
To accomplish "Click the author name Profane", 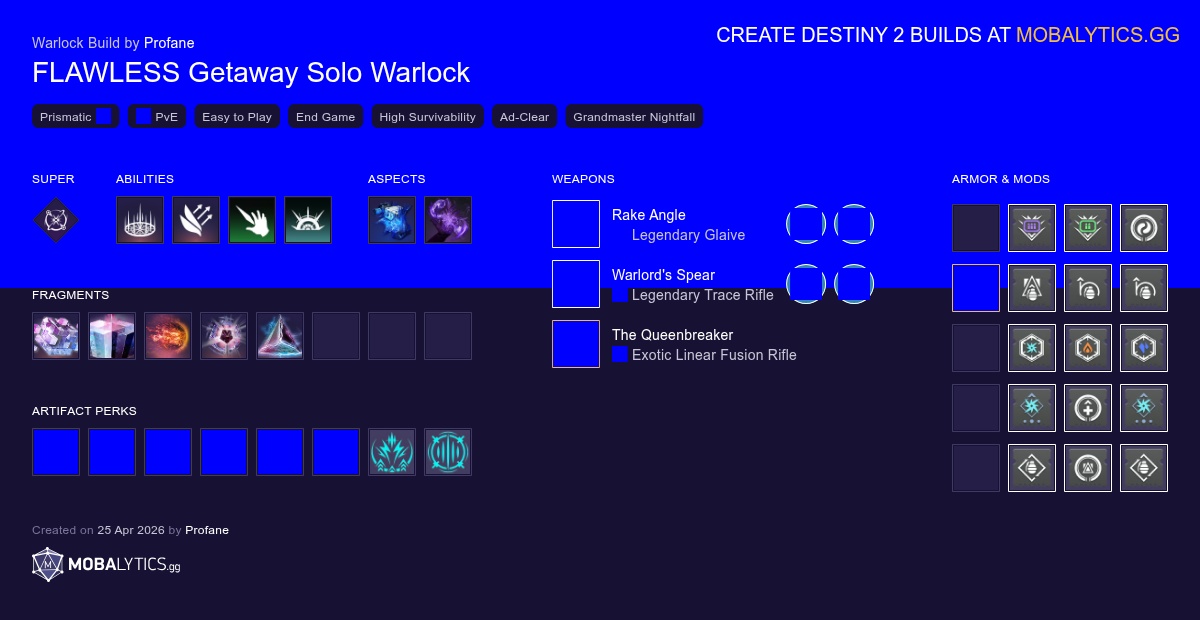I will click(169, 43).
